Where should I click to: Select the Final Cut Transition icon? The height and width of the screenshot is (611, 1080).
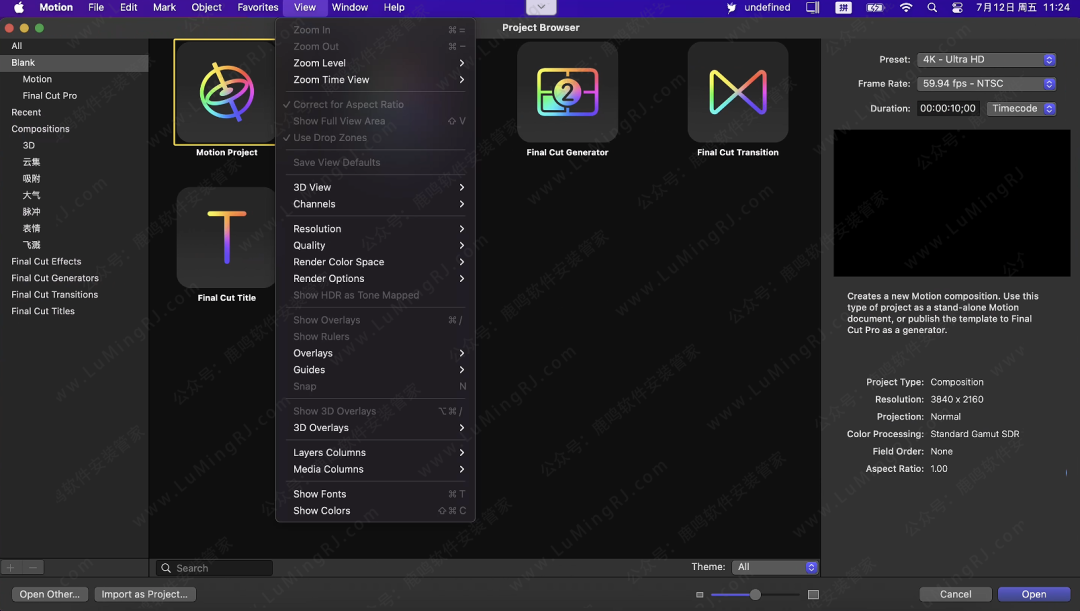pyautogui.click(x=737, y=92)
